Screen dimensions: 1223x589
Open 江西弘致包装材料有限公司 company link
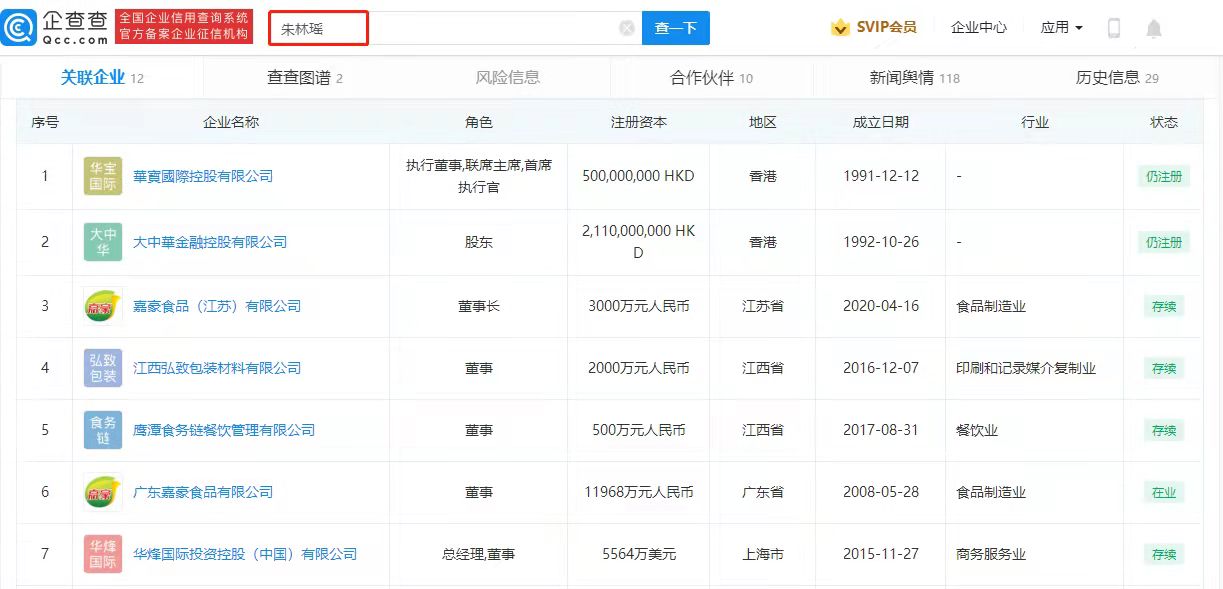[x=217, y=368]
